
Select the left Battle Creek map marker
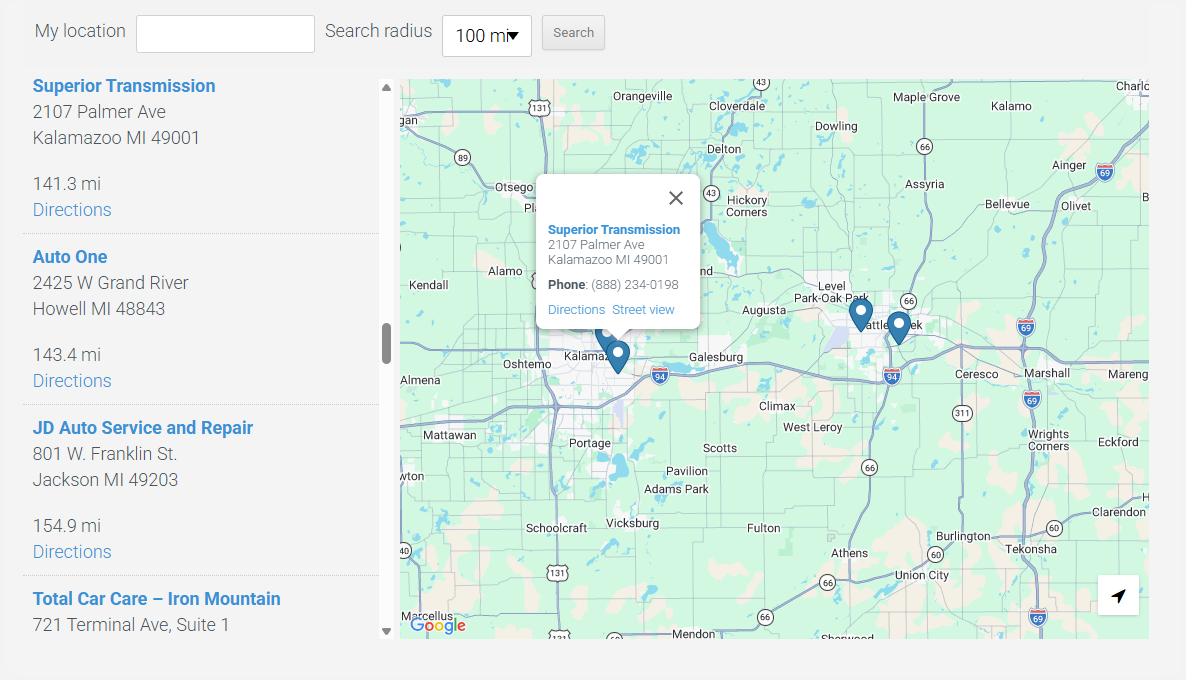point(860,313)
